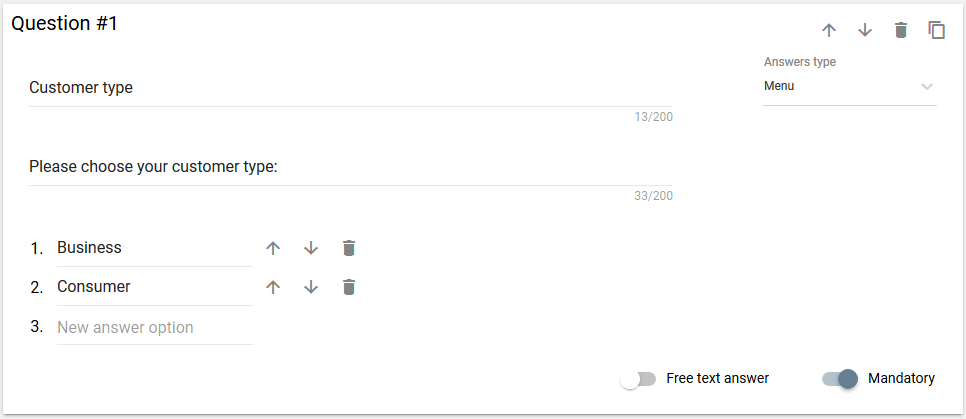Move Question #1 down with arrow icon
966x419 pixels.
[865, 30]
